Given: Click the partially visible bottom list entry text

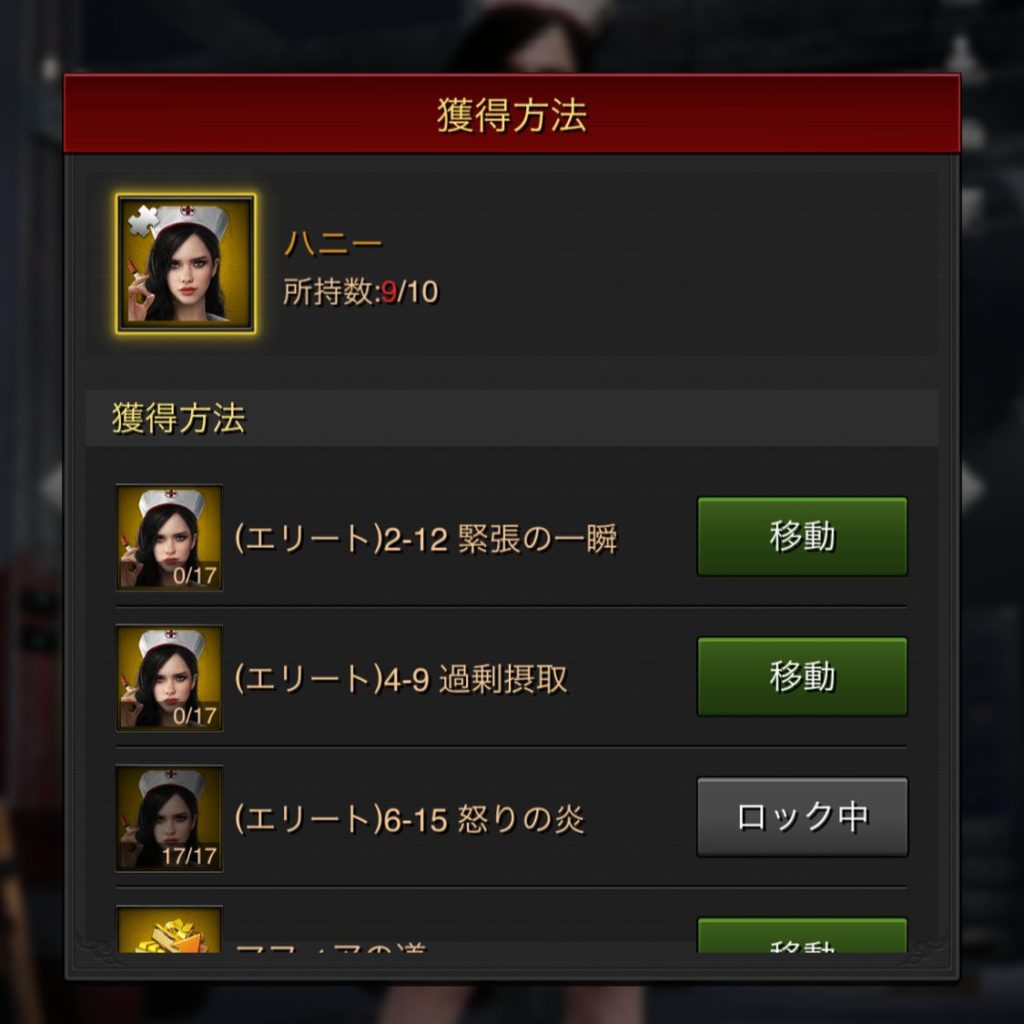Looking at the screenshot, I should 330,947.
